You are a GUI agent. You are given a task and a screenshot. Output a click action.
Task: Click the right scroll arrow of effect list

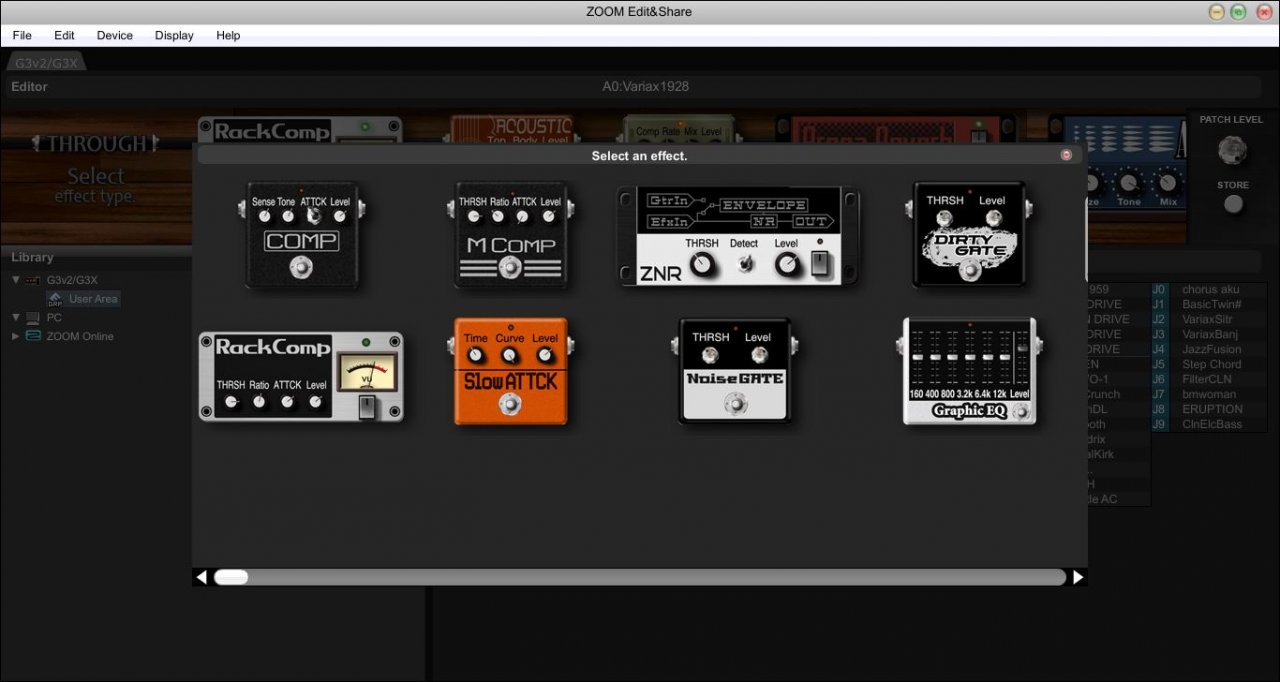pyautogui.click(x=1078, y=577)
